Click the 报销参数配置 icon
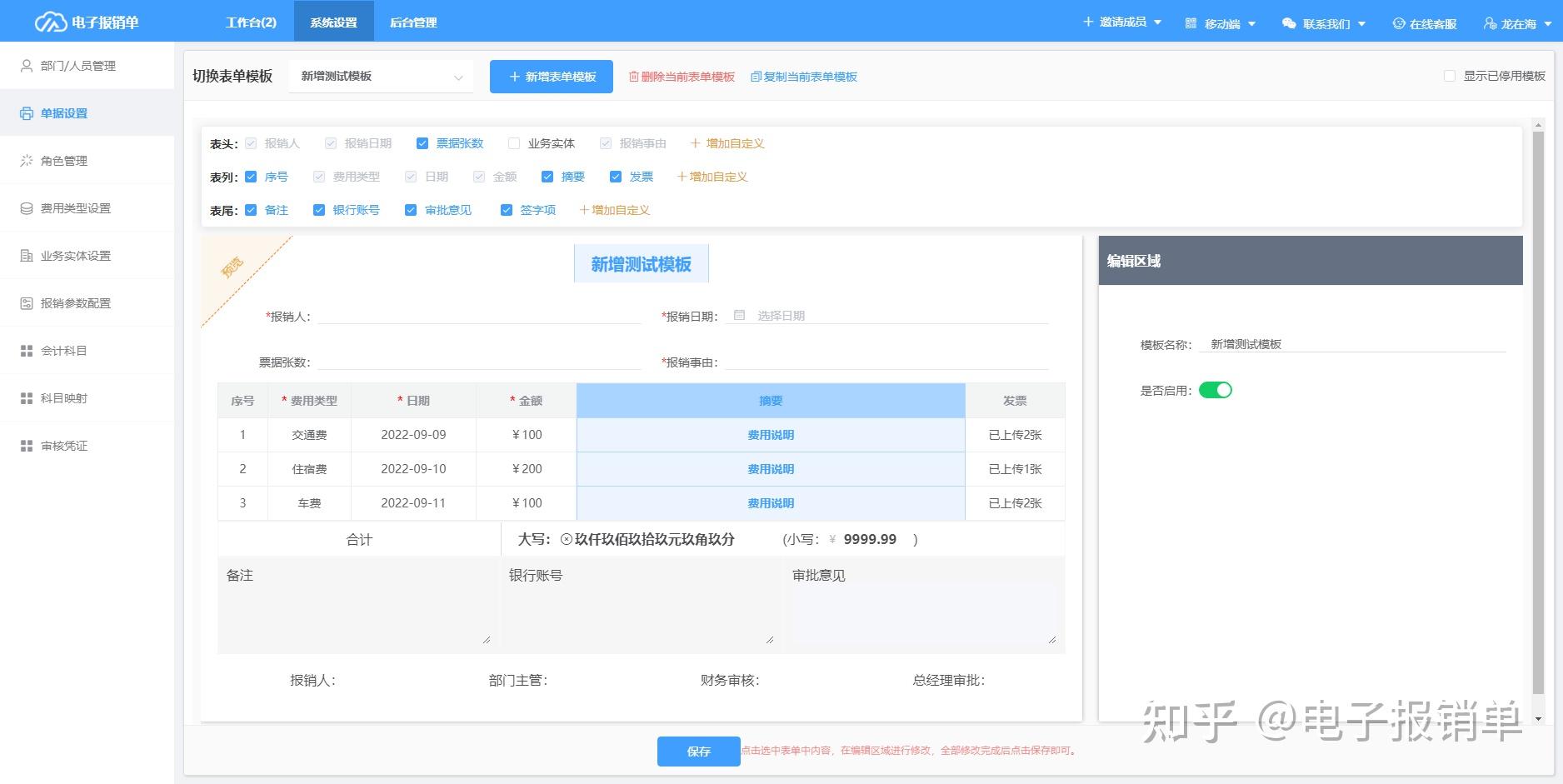Screen dimensions: 1563x784 point(27,303)
